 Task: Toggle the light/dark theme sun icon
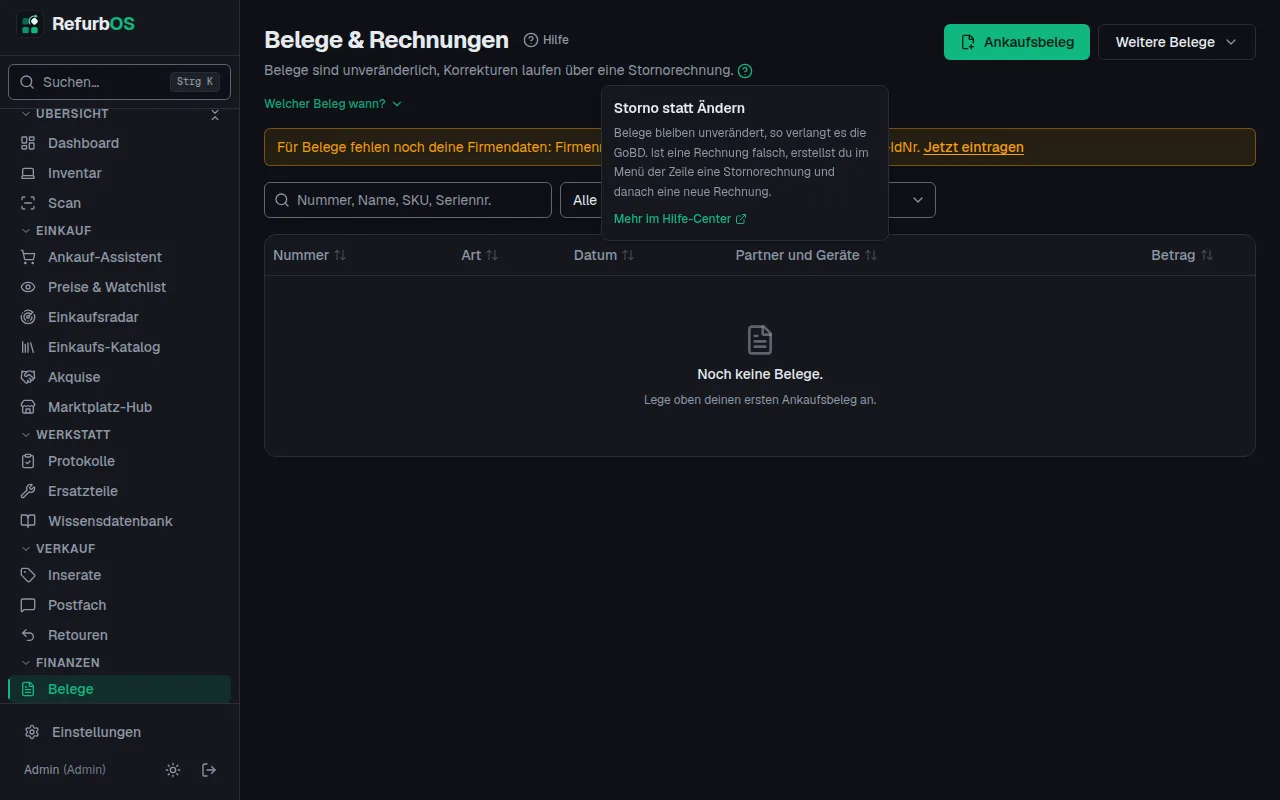(173, 770)
